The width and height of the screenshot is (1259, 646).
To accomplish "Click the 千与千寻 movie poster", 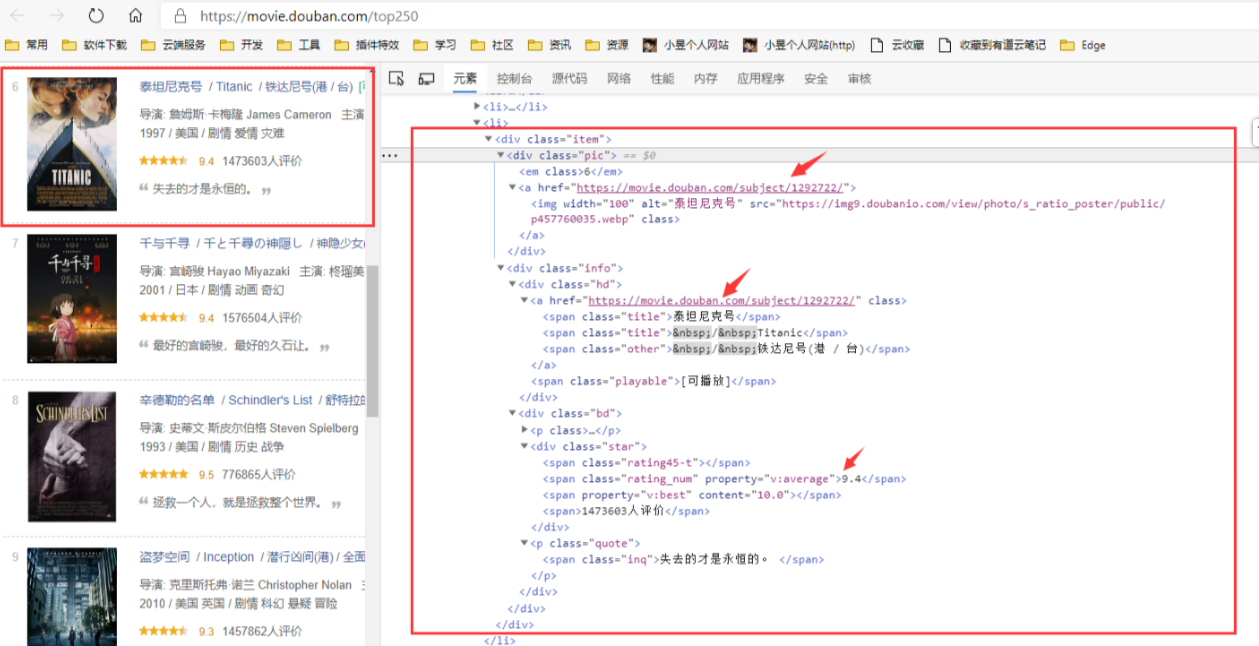I will tap(72, 299).
